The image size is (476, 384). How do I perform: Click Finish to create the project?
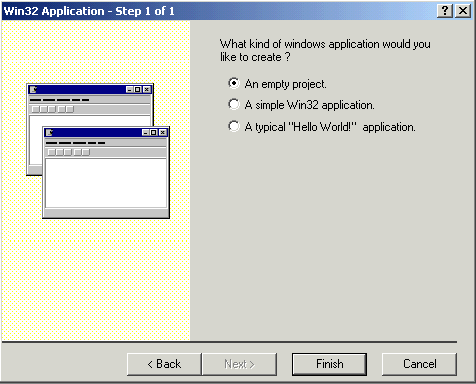coord(329,364)
